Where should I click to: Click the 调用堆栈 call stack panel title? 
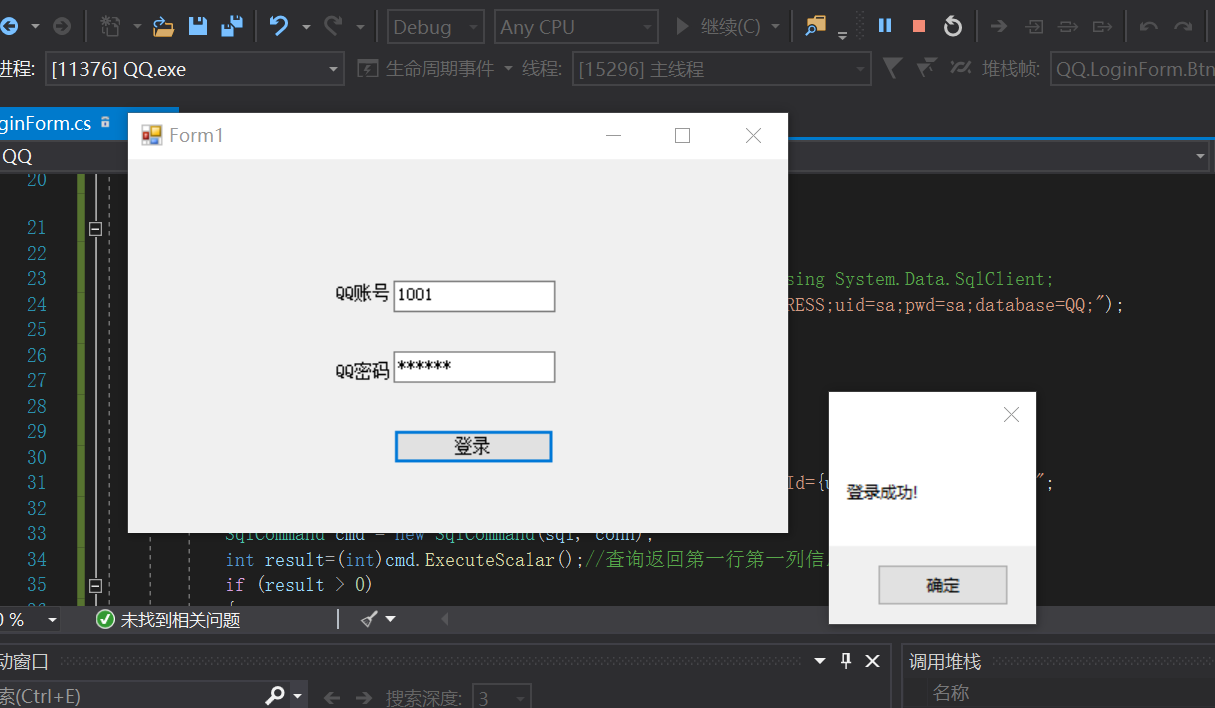[945, 662]
